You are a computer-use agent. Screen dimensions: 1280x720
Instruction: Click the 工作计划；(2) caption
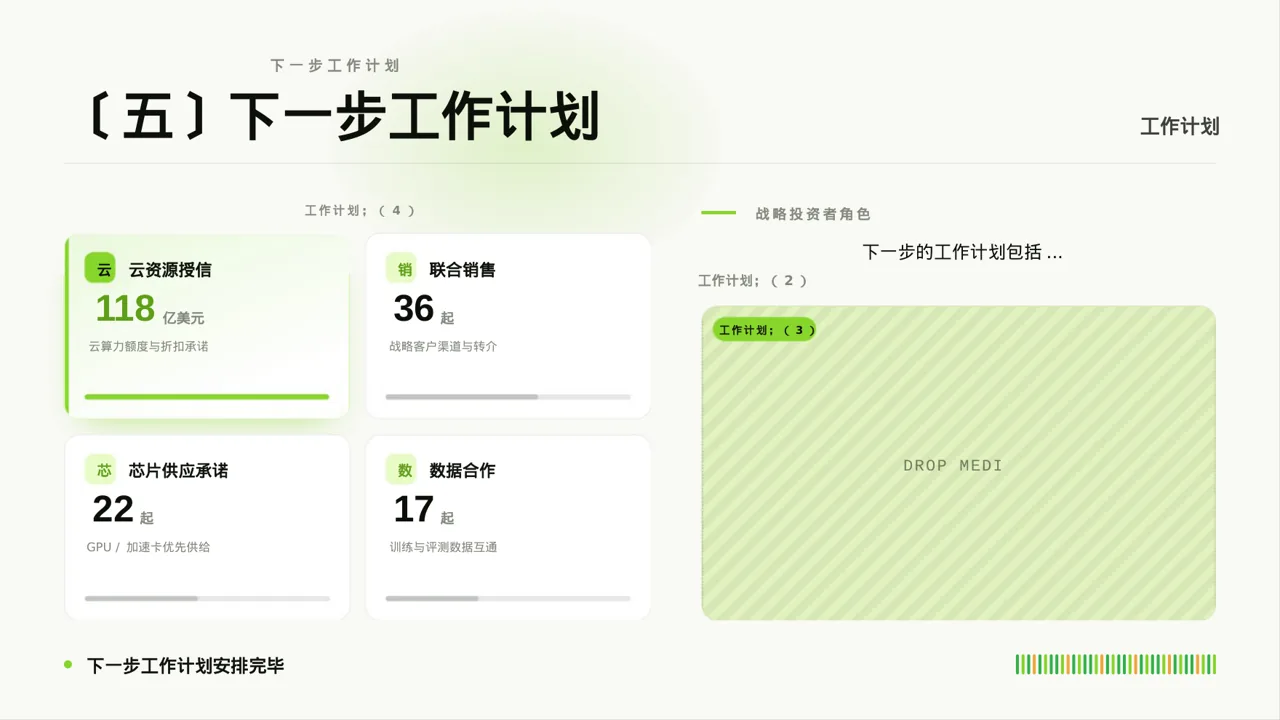tap(753, 281)
